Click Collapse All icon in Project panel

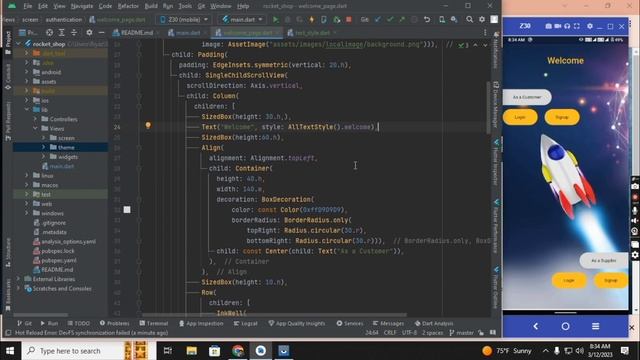click(74, 32)
